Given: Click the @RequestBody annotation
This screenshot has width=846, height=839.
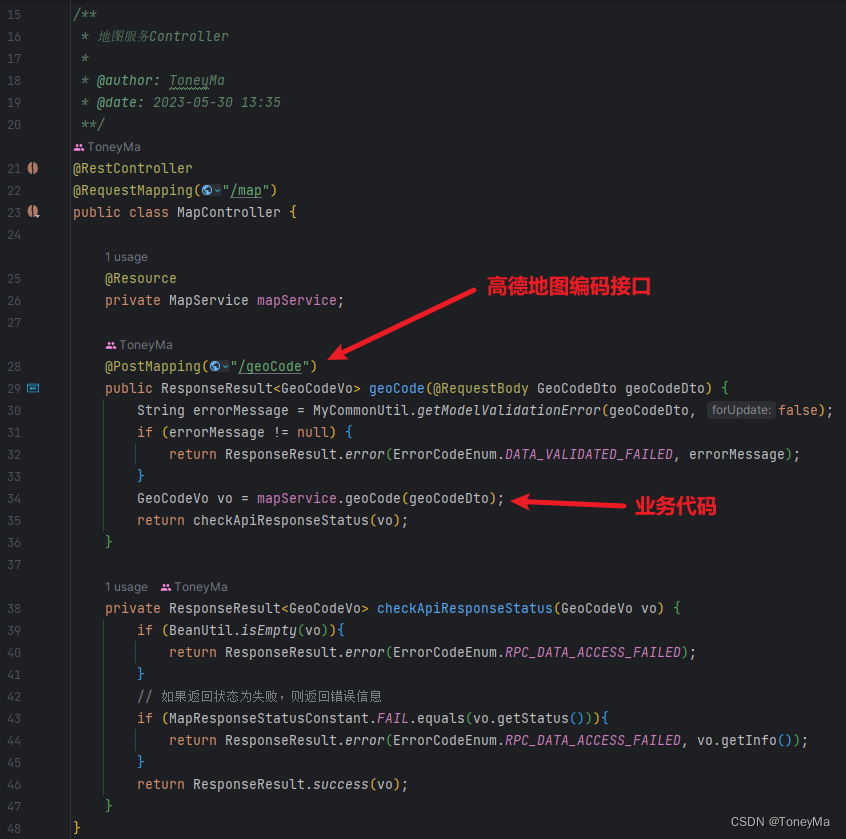Looking at the screenshot, I should point(481,388).
